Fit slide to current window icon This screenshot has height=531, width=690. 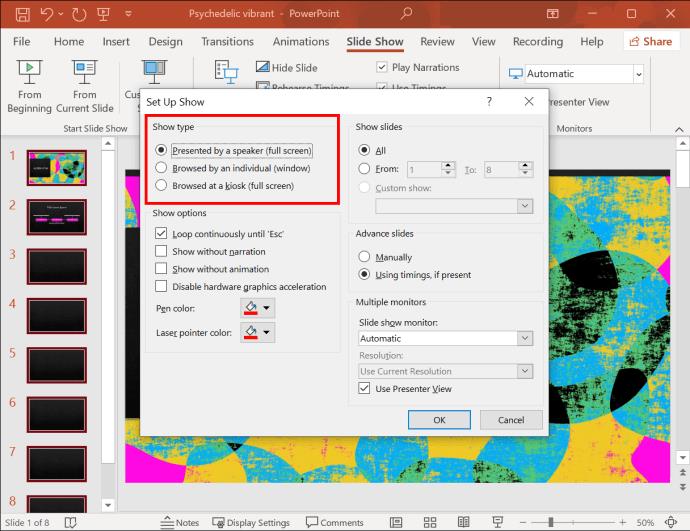click(671, 522)
